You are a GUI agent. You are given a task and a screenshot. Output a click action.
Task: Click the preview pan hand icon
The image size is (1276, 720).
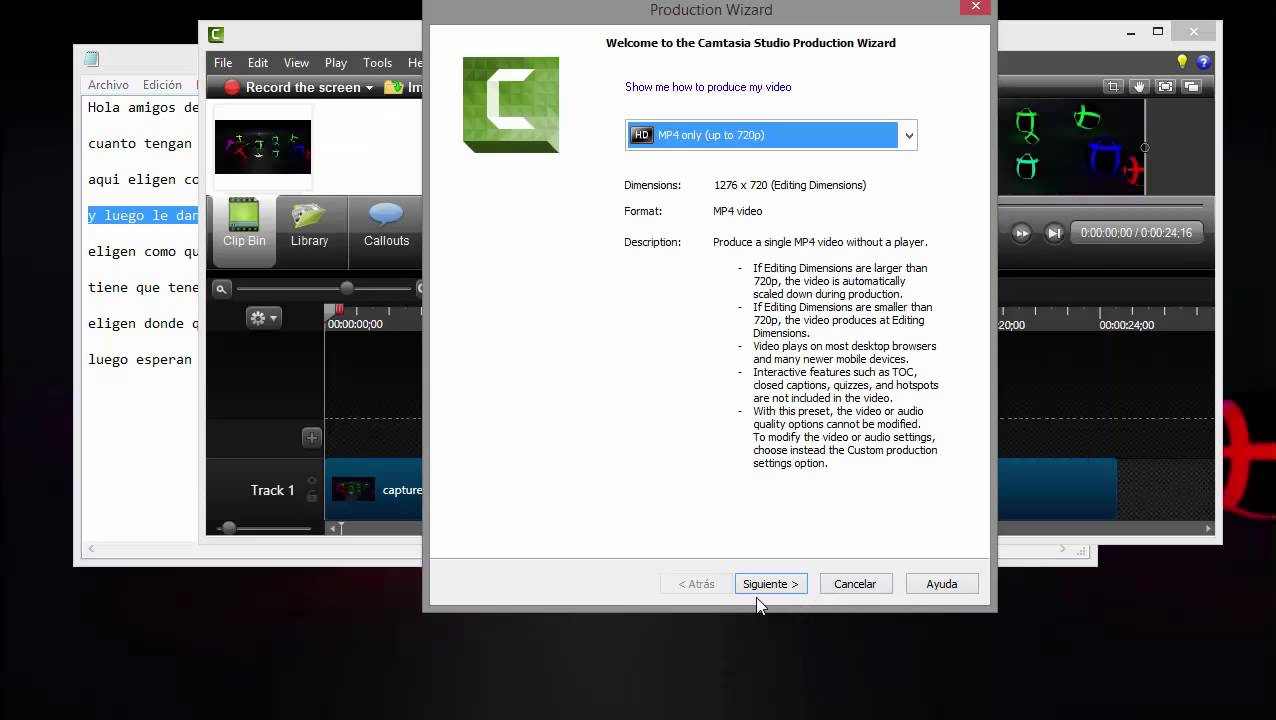[1139, 87]
